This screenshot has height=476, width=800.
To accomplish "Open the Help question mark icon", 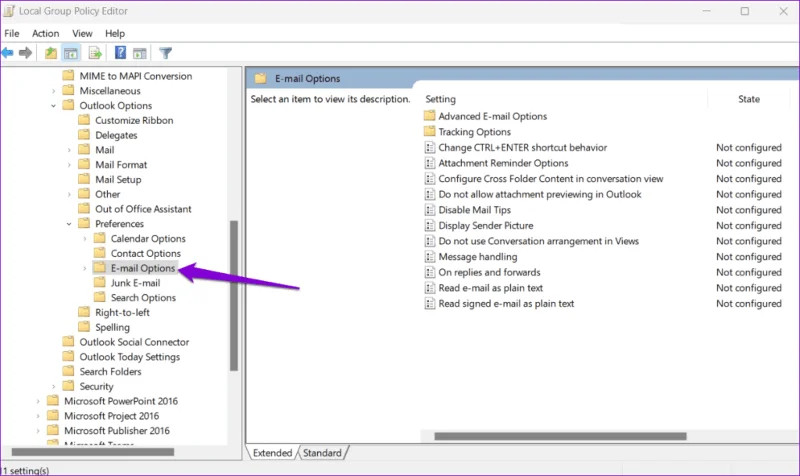I will [120, 53].
